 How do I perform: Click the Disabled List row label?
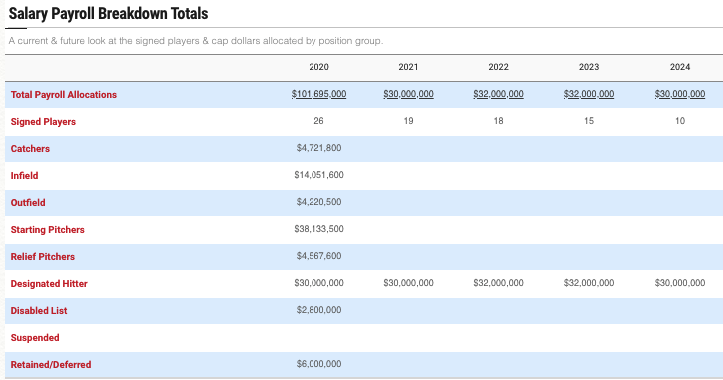[39, 310]
